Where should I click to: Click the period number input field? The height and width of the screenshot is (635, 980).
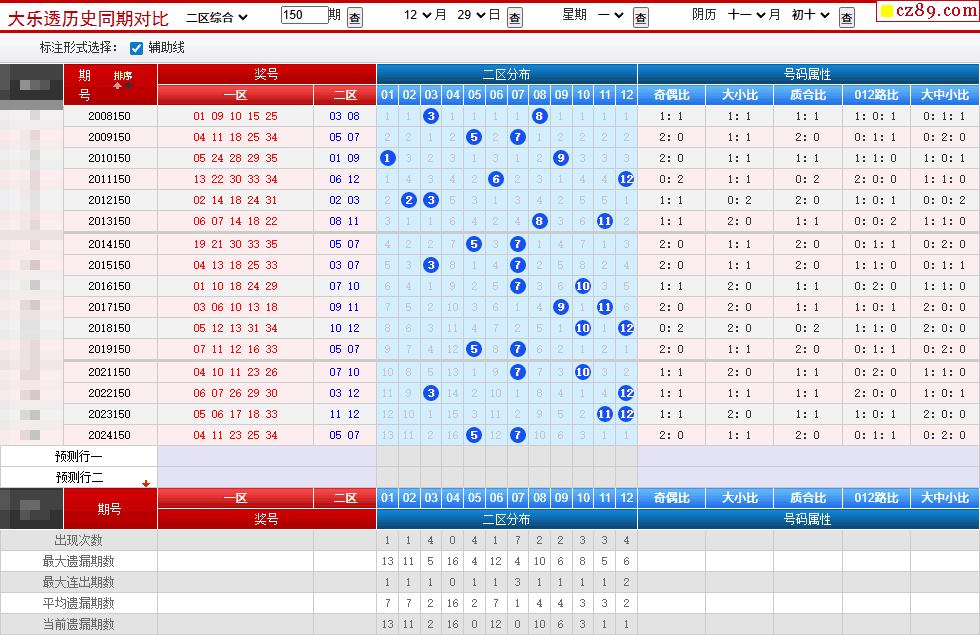(303, 15)
